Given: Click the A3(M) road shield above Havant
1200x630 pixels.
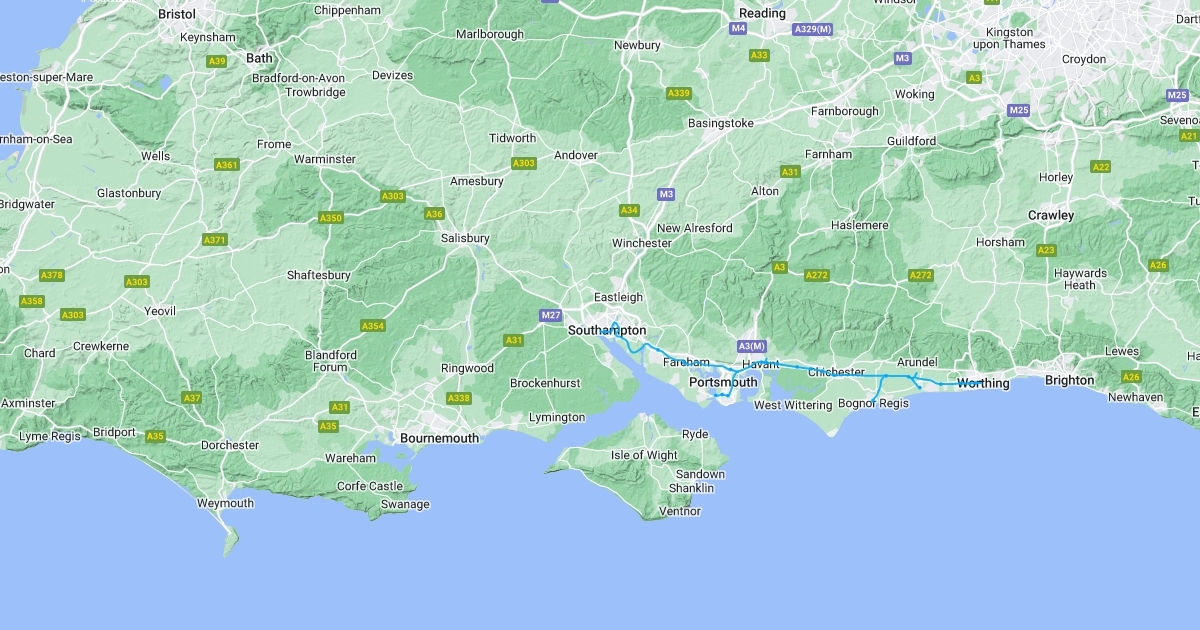Looking at the screenshot, I should pos(751,346).
